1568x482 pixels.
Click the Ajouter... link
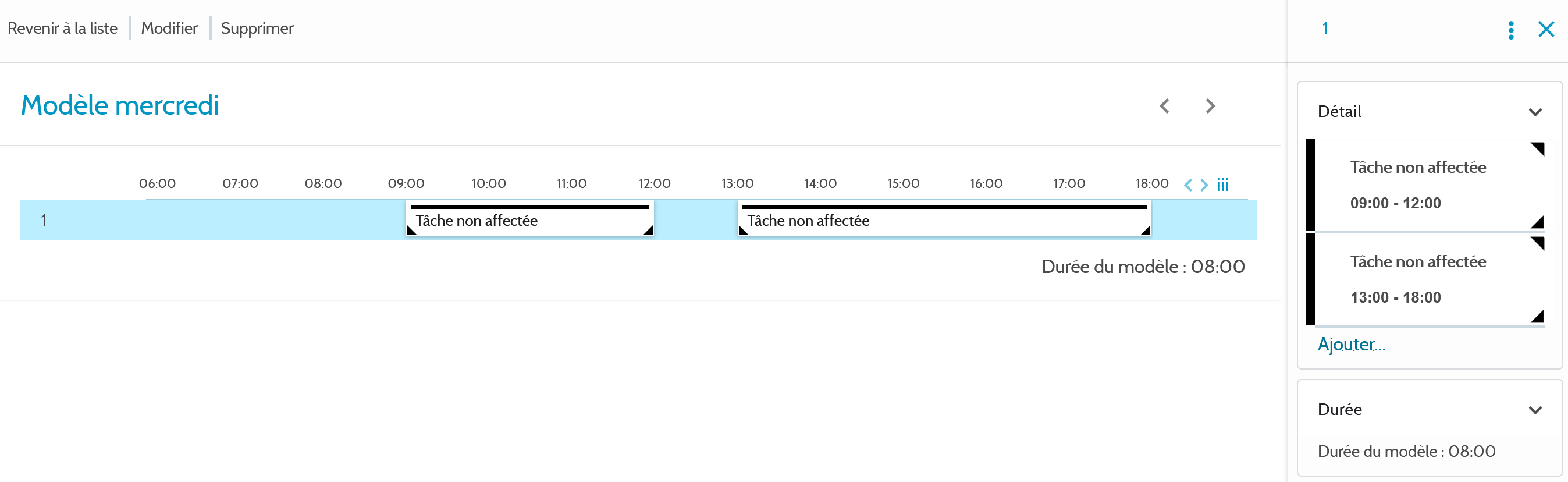coord(1352,345)
